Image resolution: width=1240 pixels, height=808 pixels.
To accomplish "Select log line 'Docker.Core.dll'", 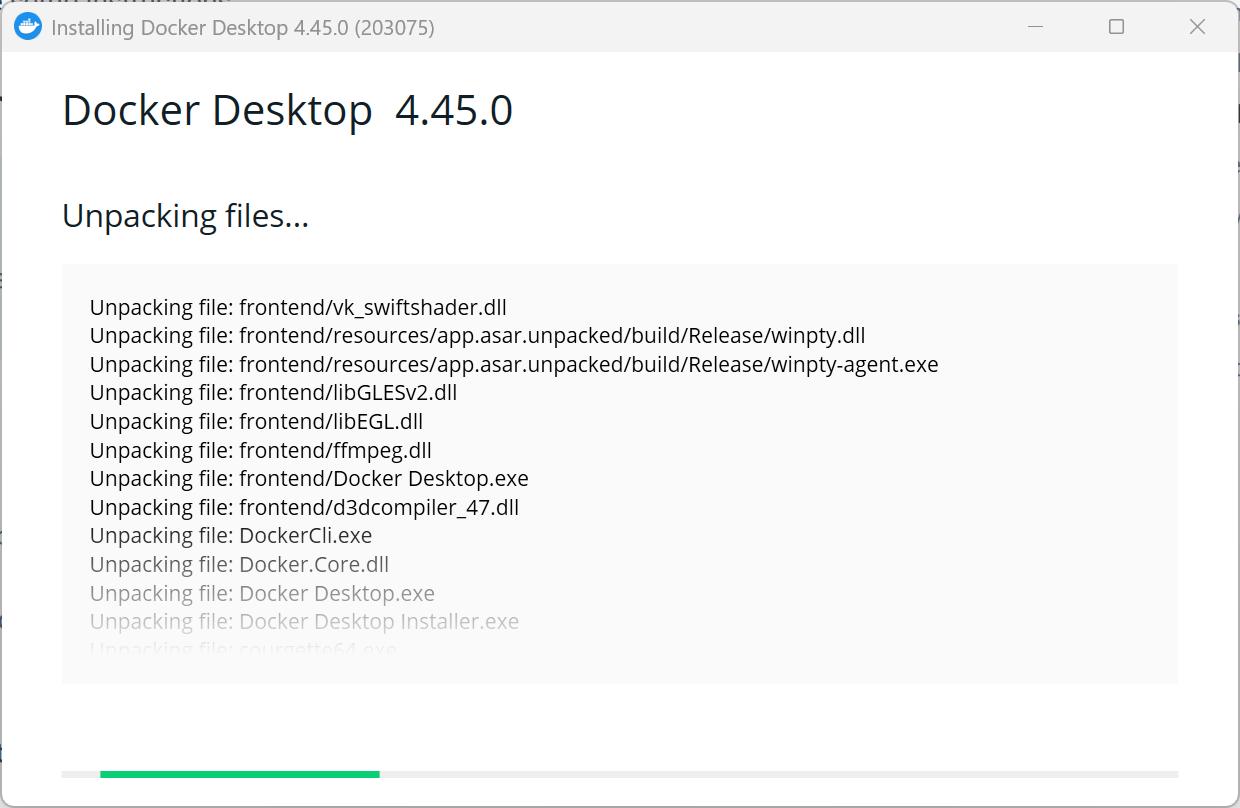I will click(240, 564).
